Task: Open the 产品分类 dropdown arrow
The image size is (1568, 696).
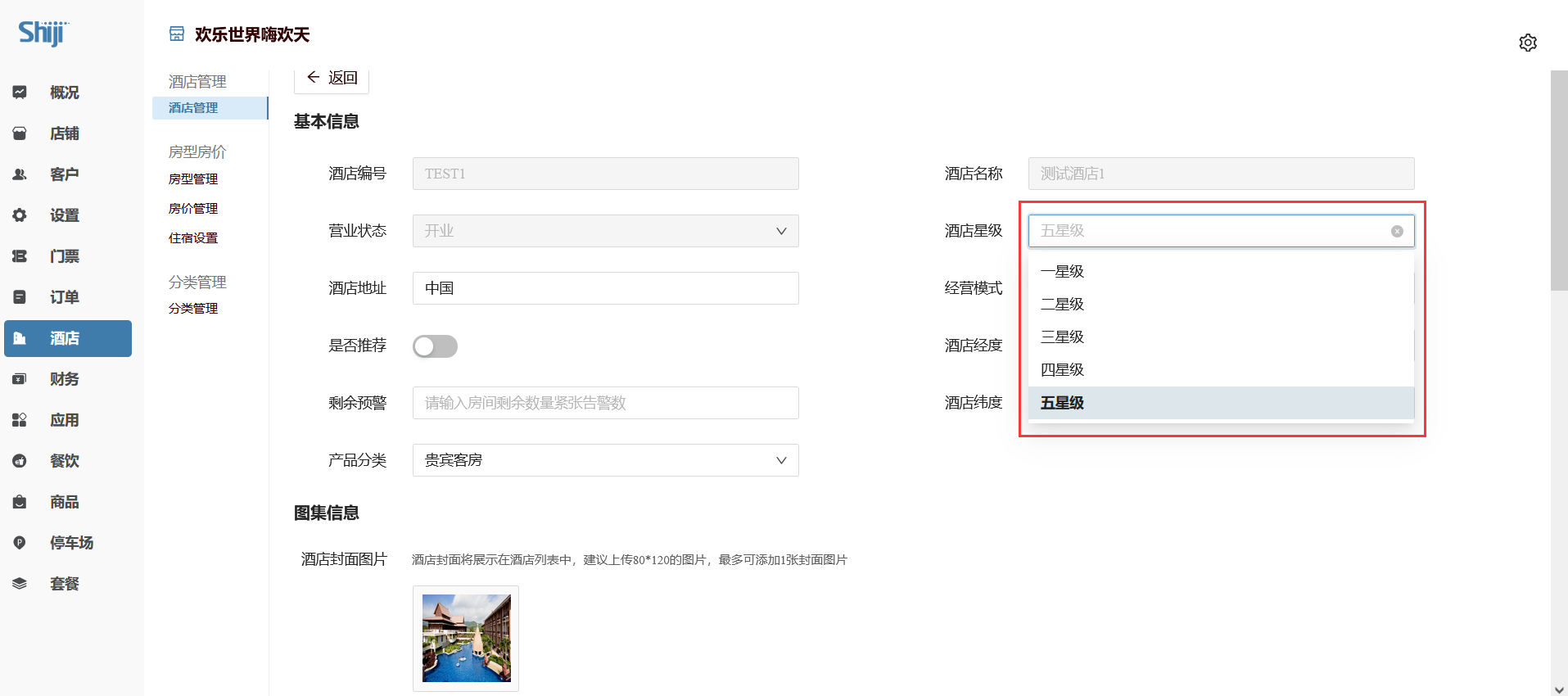Action: pos(780,460)
